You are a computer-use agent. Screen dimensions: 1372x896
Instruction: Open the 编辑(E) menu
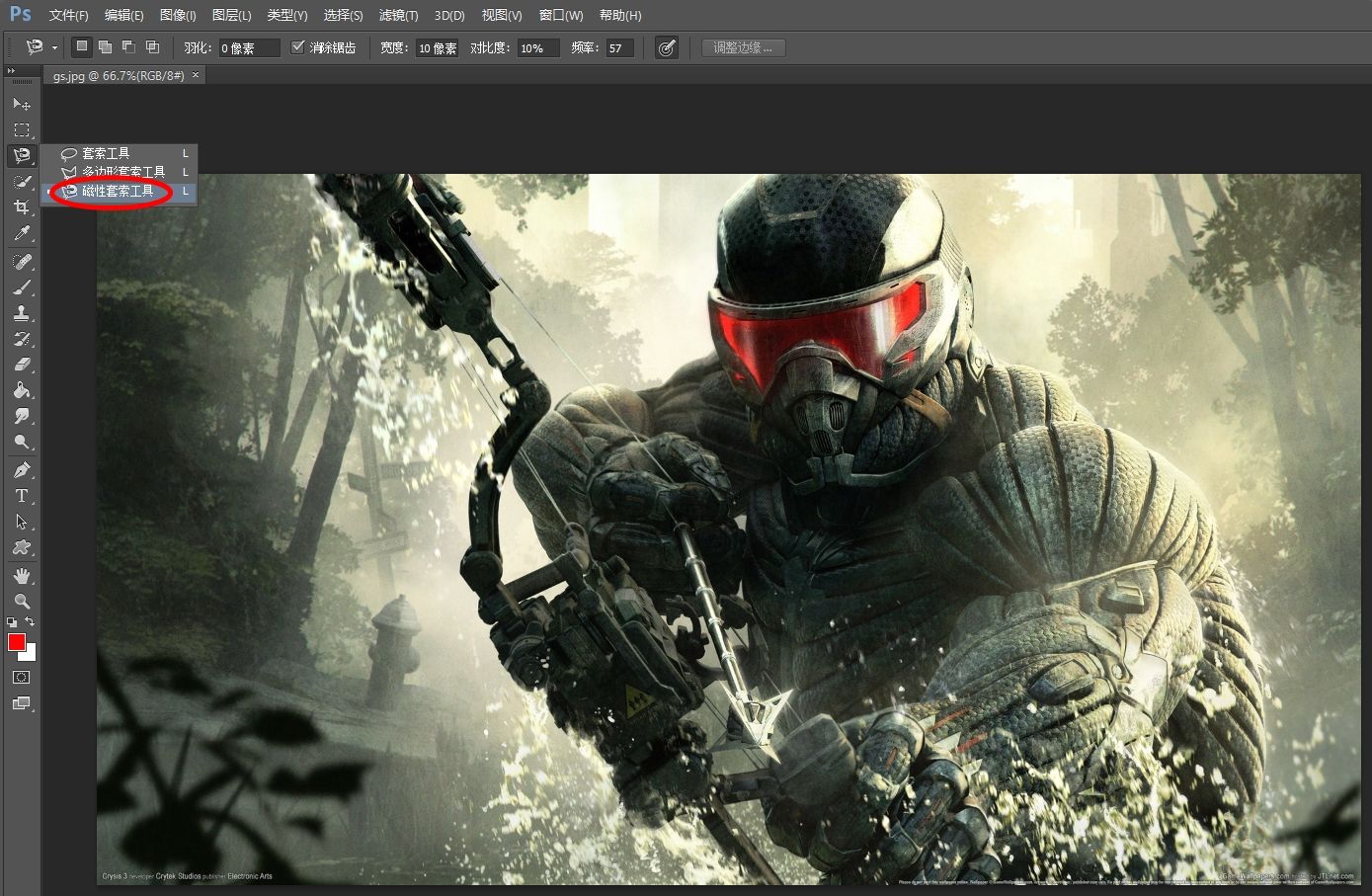click(x=123, y=15)
